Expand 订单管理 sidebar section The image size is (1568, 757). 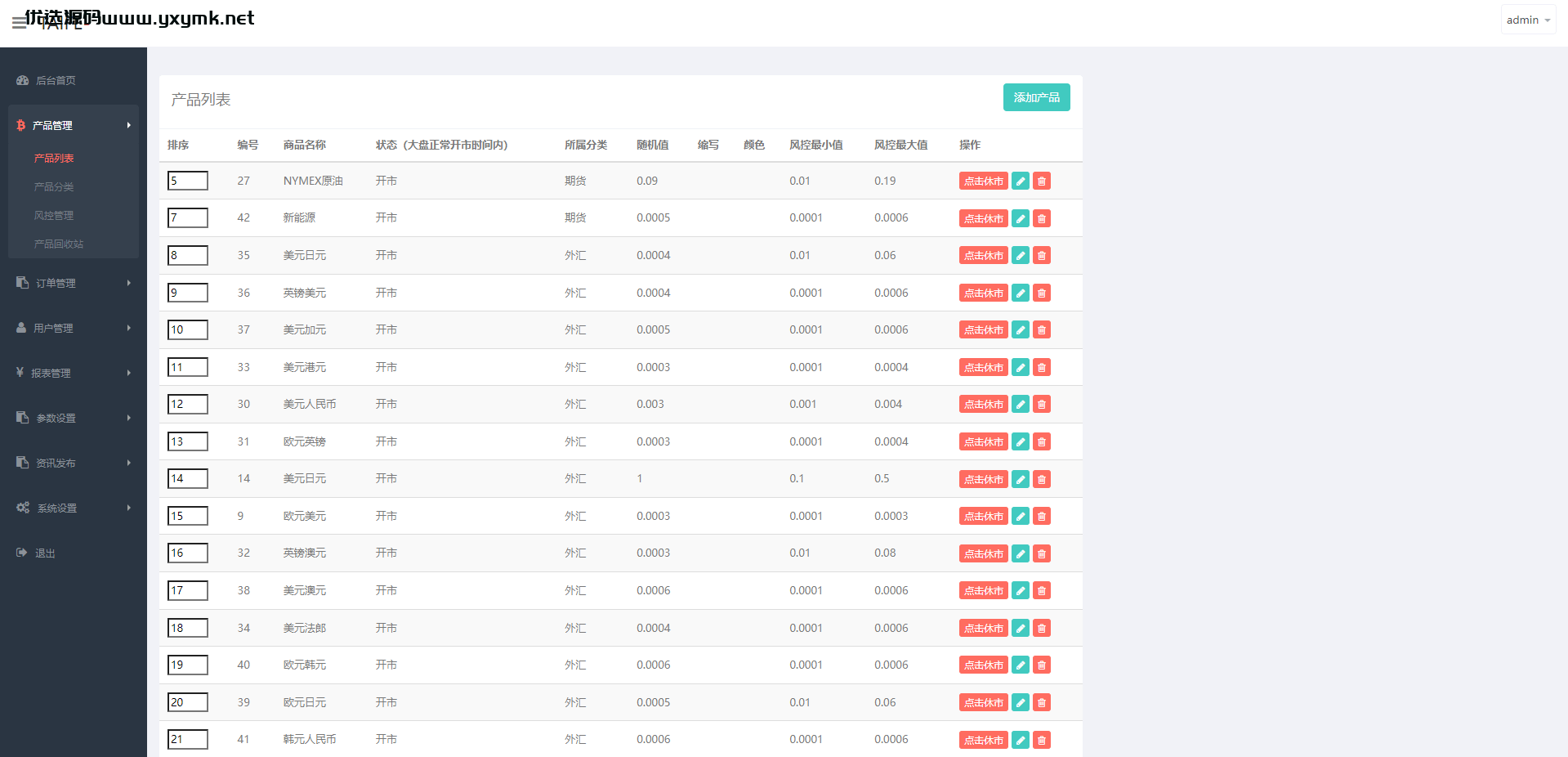tap(74, 283)
